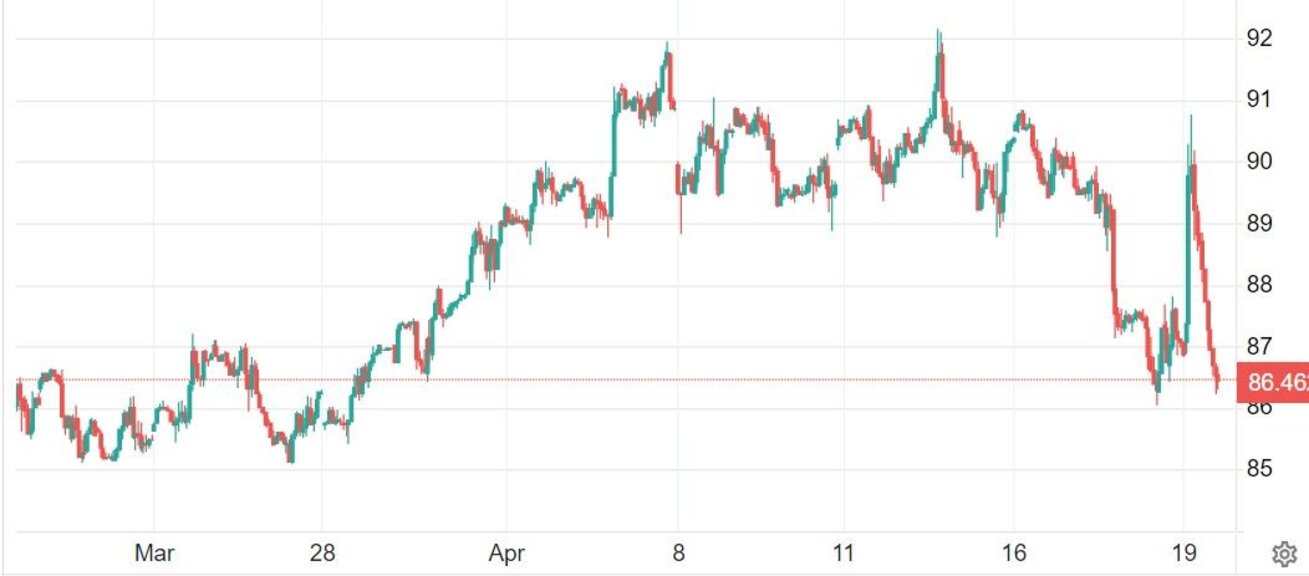This screenshot has height=576, width=1309.
Task: Select the 87 price axis label
Action: tap(1259, 346)
